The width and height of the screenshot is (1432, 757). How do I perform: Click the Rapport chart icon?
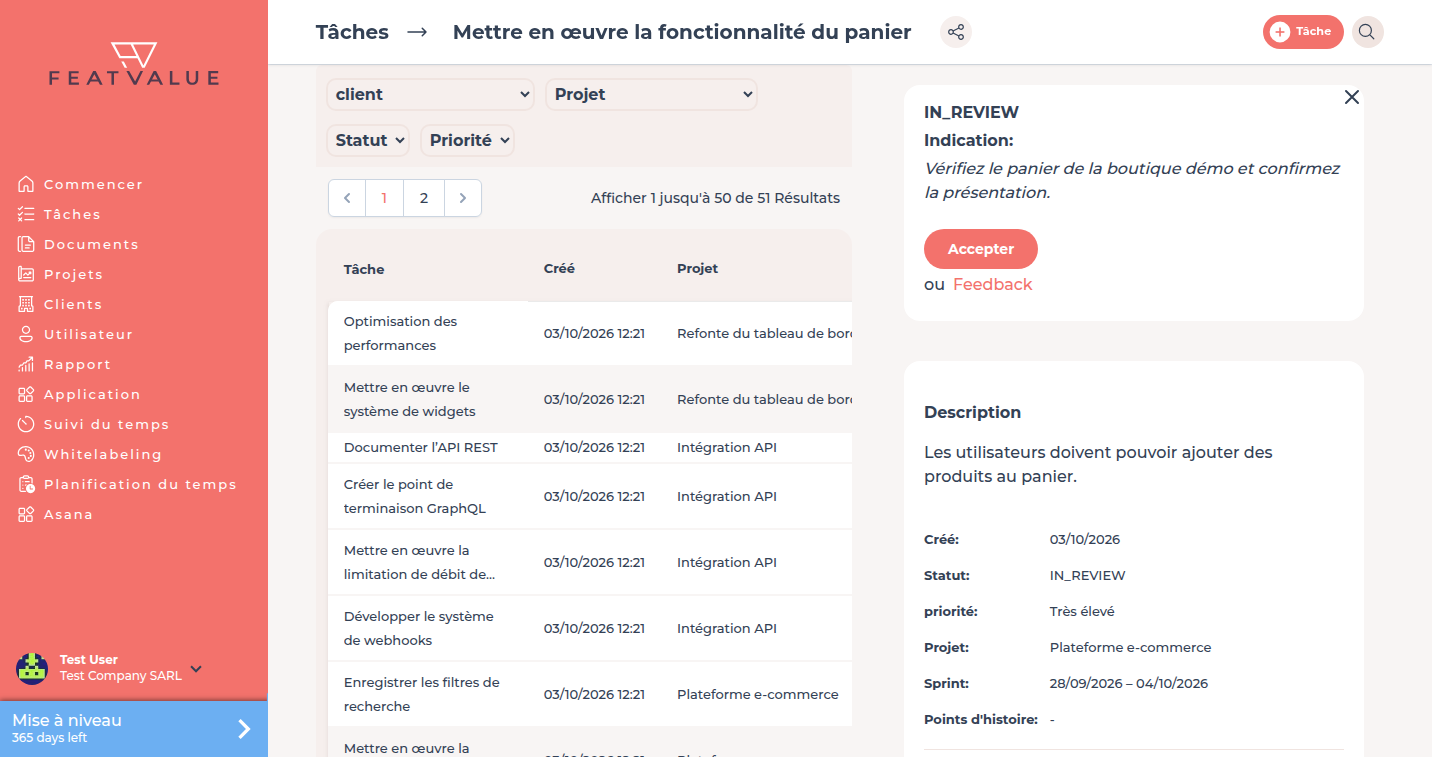[26, 364]
